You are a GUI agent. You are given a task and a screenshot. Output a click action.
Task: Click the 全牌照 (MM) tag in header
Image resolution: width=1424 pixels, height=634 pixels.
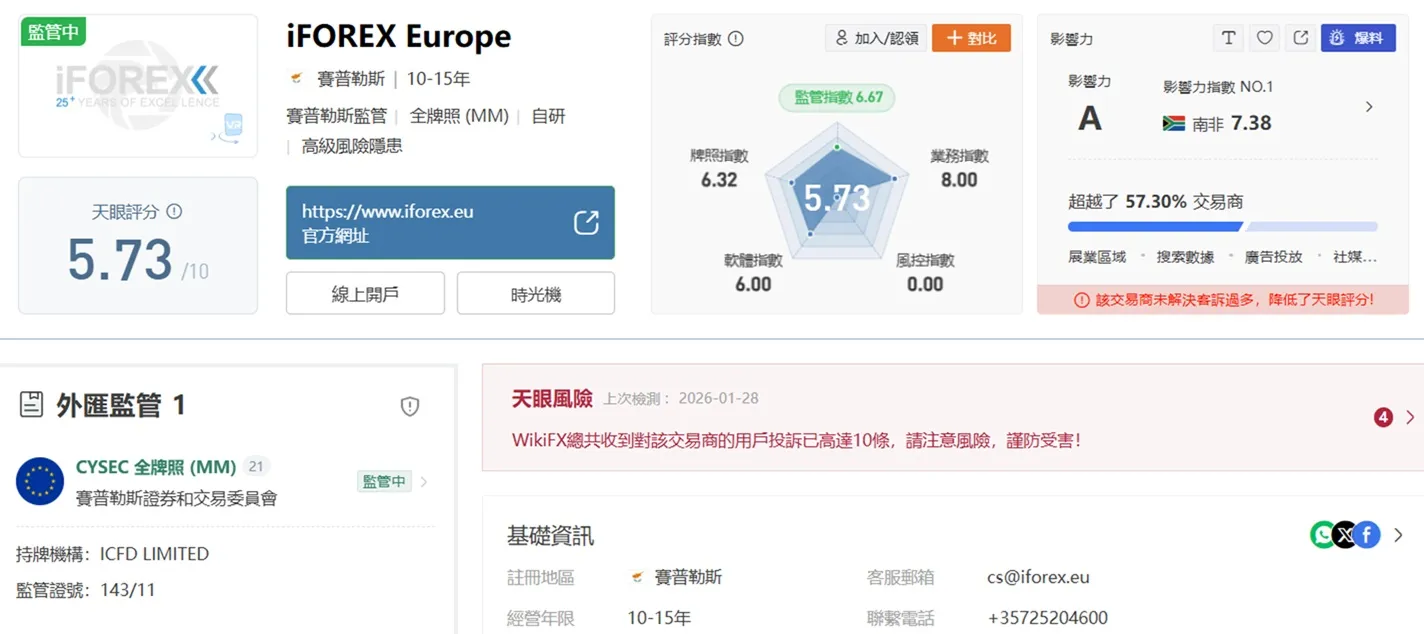coord(459,116)
